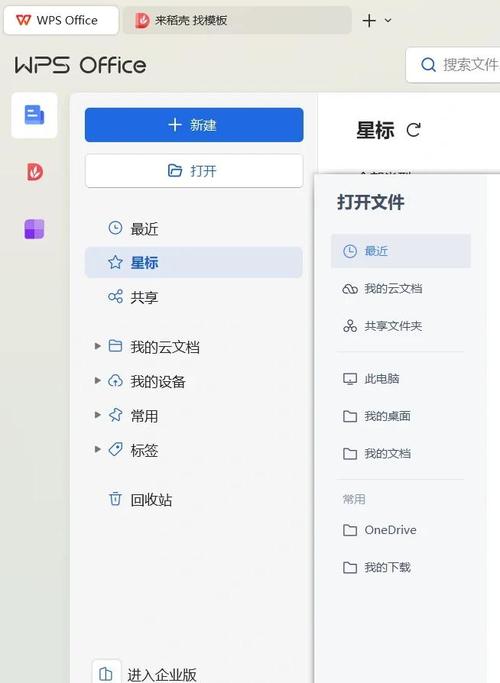This screenshot has width=500, height=683.
Task: Click the folder icon beside sidebar 我的云文档
Action: tap(115, 346)
